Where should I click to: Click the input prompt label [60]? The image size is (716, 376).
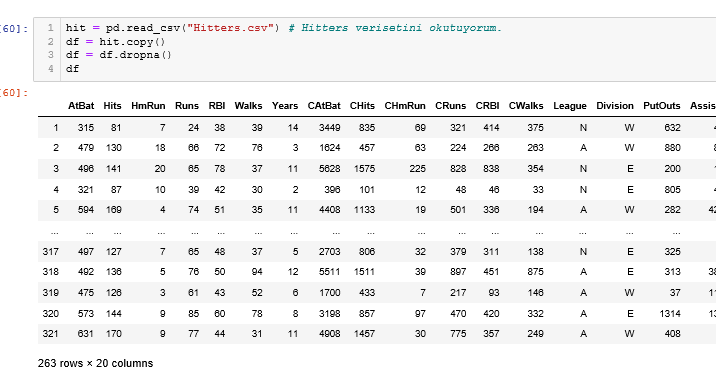point(14,29)
